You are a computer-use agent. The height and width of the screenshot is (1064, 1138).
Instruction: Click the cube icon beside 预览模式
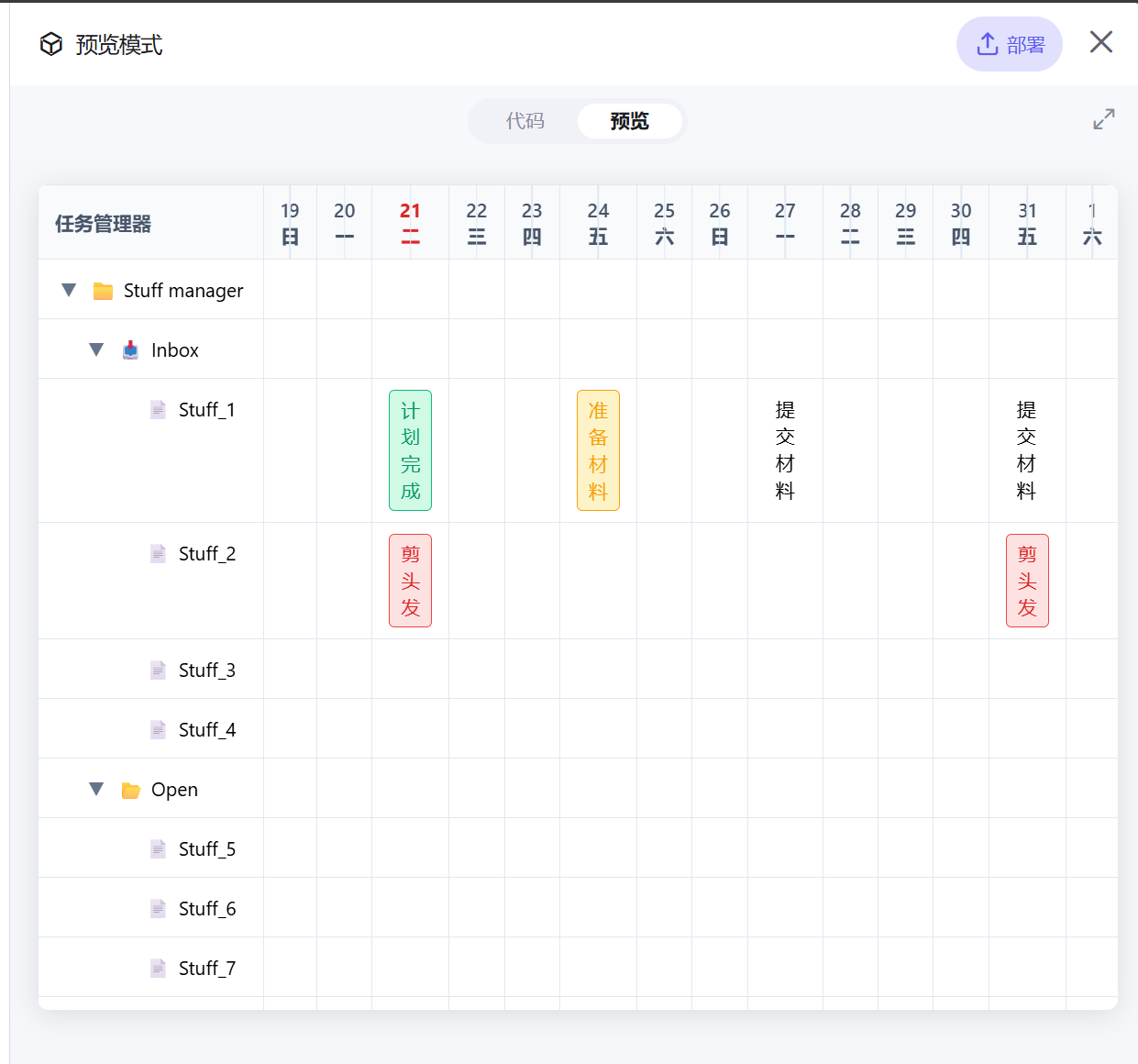coord(51,44)
